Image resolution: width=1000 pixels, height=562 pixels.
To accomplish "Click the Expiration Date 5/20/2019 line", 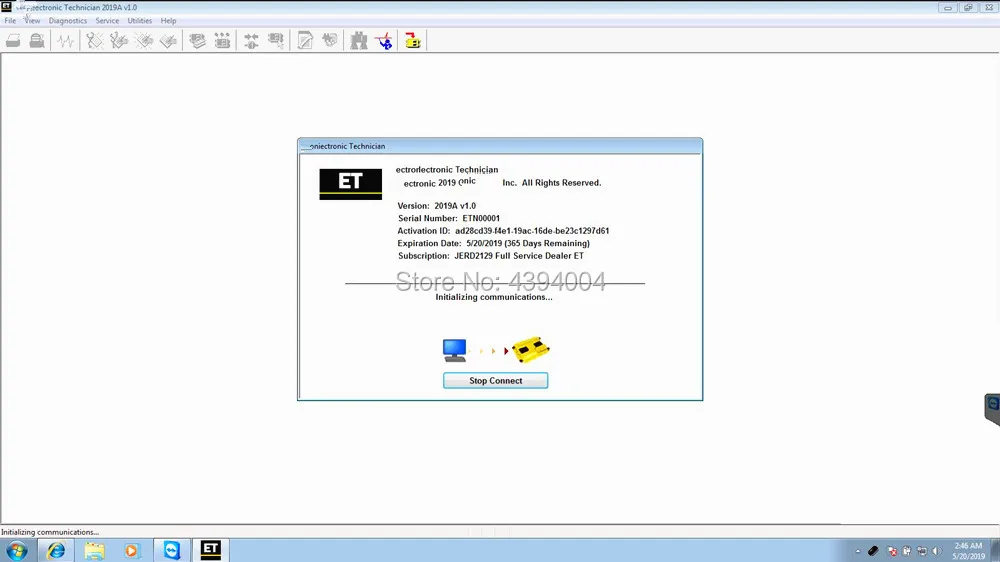I will (494, 243).
